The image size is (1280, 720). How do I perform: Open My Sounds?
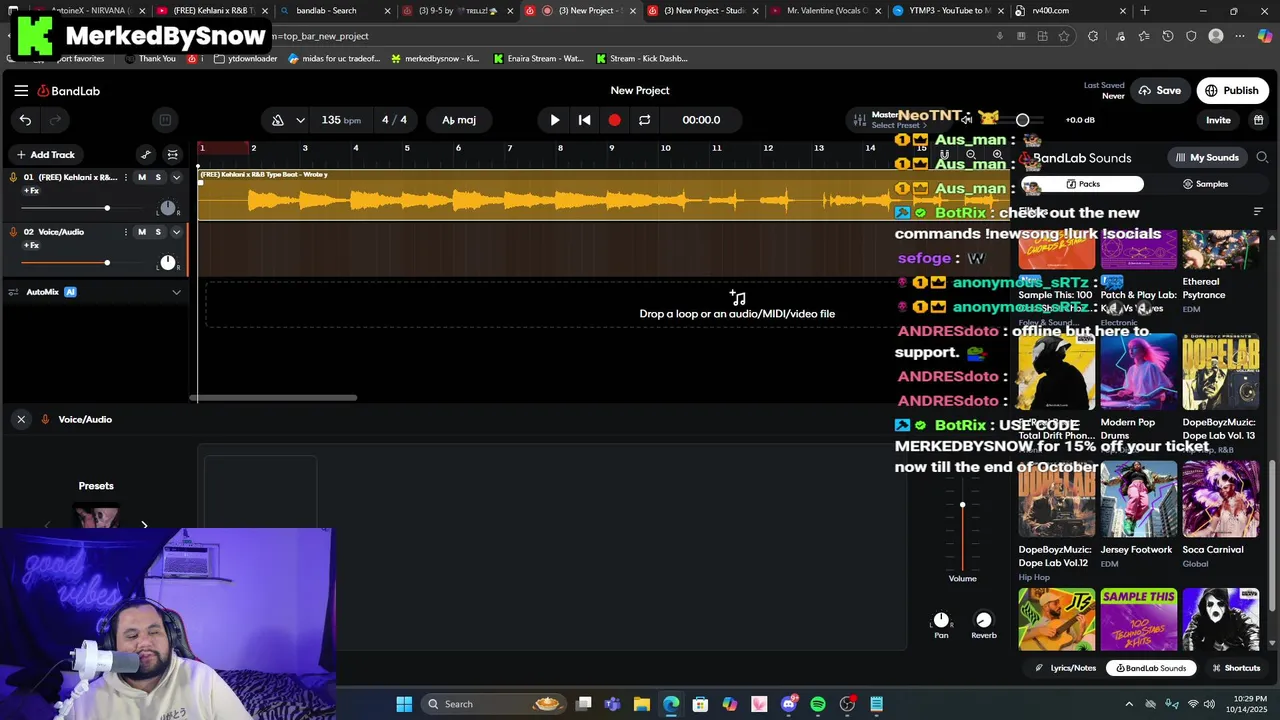1207,157
